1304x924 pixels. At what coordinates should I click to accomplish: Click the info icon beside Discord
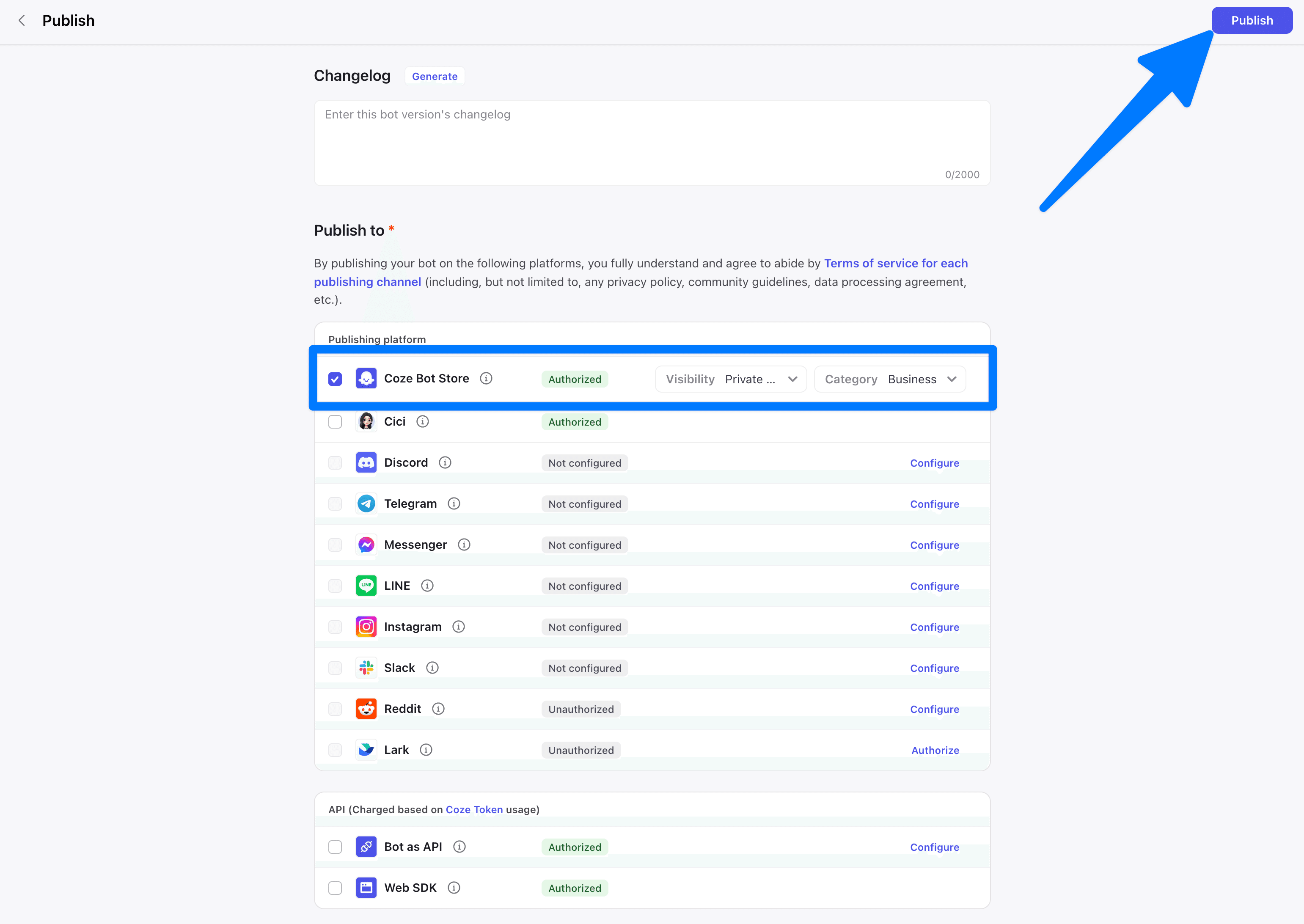click(x=445, y=462)
